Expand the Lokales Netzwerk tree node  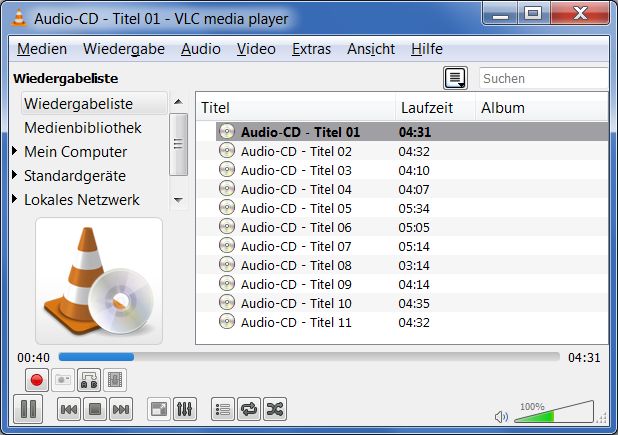[x=15, y=199]
